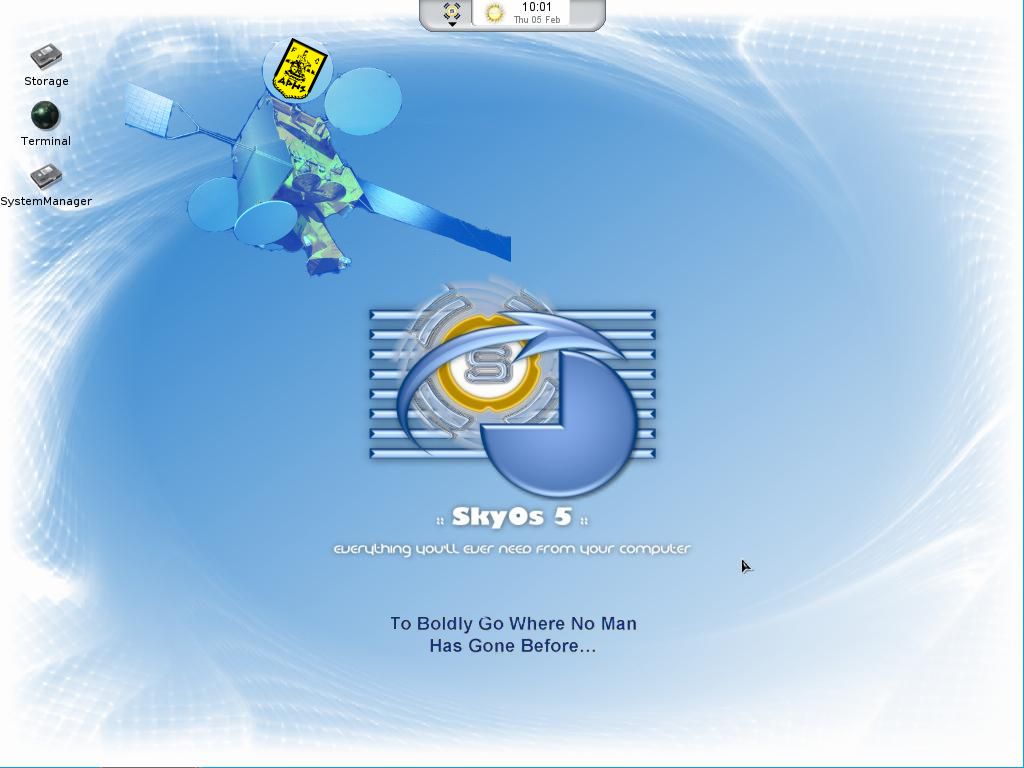Click the sun weather icon beside clock
Screen dimensions: 1024x768
(494, 13)
